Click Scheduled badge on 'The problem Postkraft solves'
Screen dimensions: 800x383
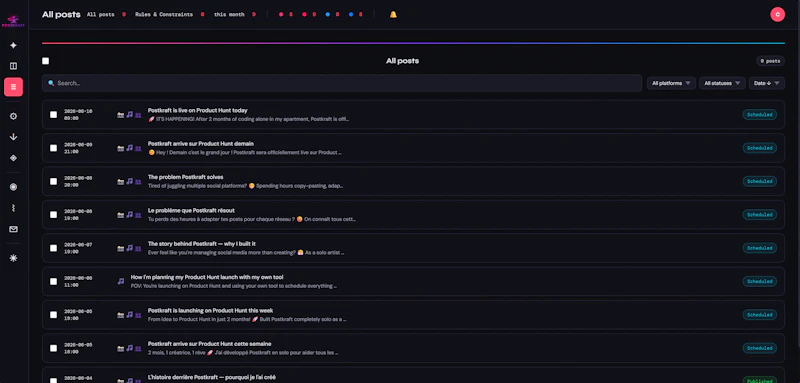pyautogui.click(x=759, y=182)
